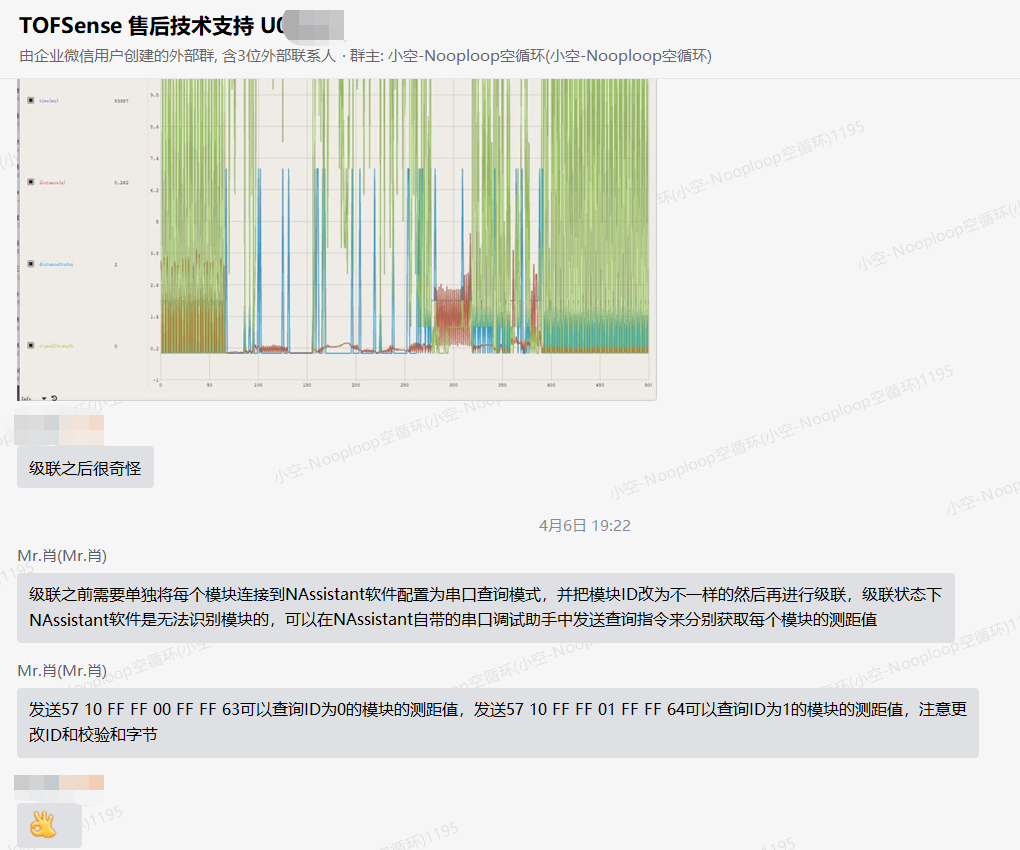This screenshot has height=850, width=1020.
Task: Select the message 级联之后很奇怪
Action: pyautogui.click(x=85, y=467)
